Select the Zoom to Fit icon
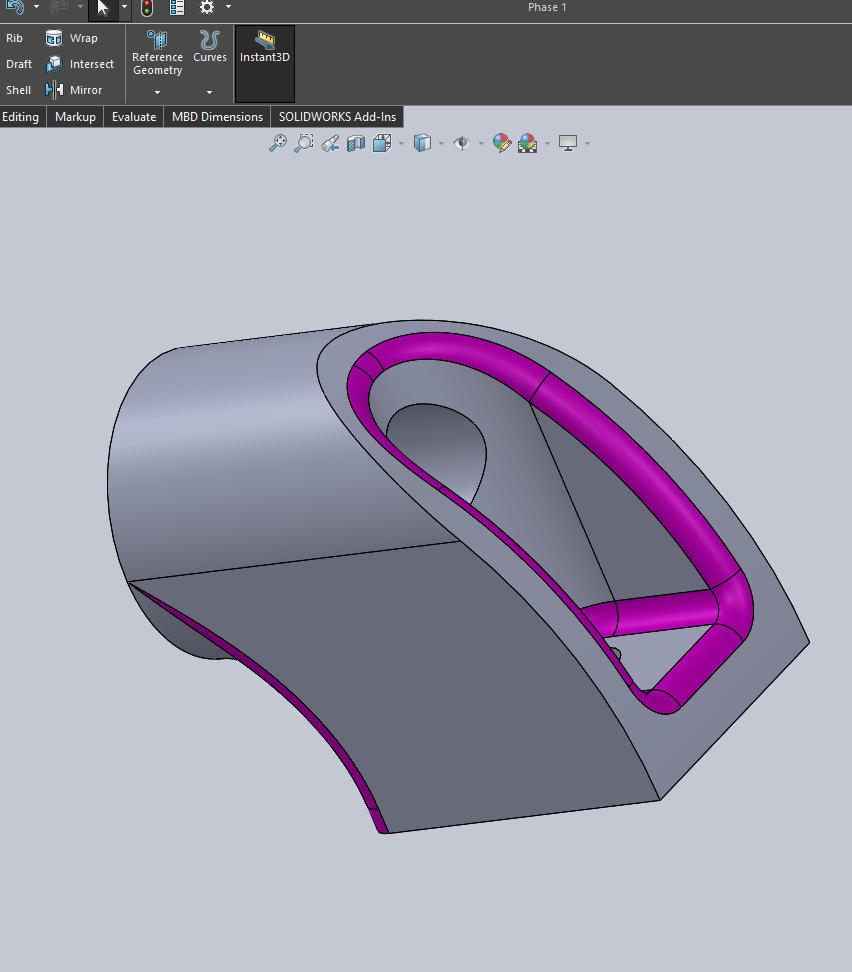The width and height of the screenshot is (852, 972). point(278,142)
